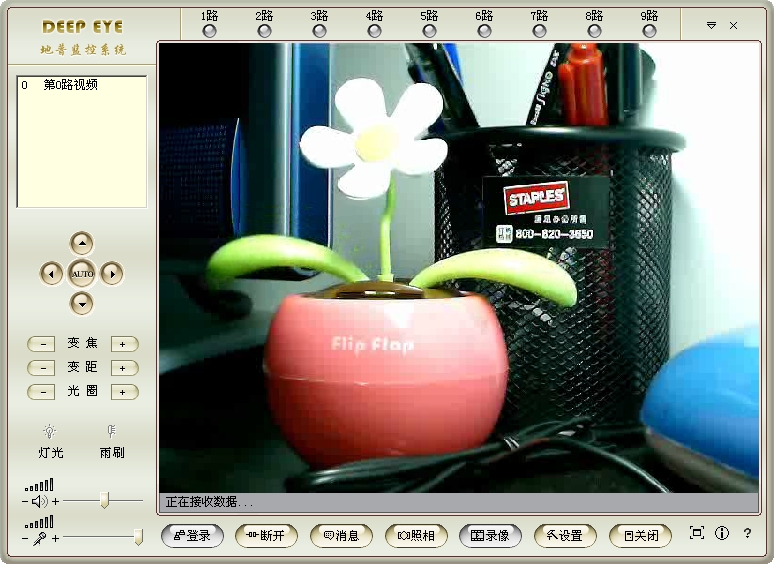
Task: Enable AUTO camera rotation button
Action: pos(82,273)
